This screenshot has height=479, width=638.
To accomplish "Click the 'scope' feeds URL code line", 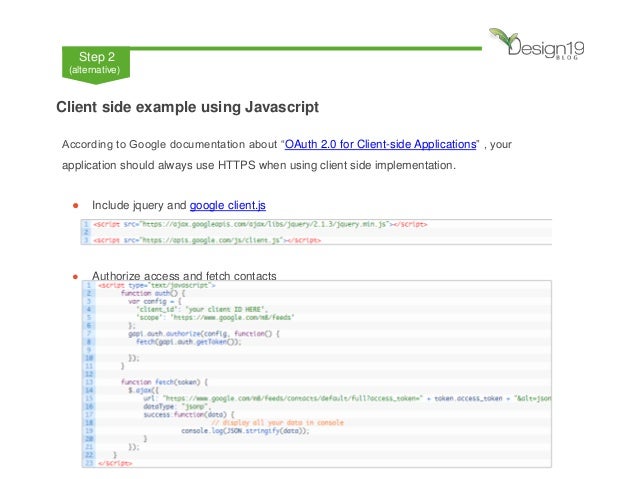I will point(215,317).
